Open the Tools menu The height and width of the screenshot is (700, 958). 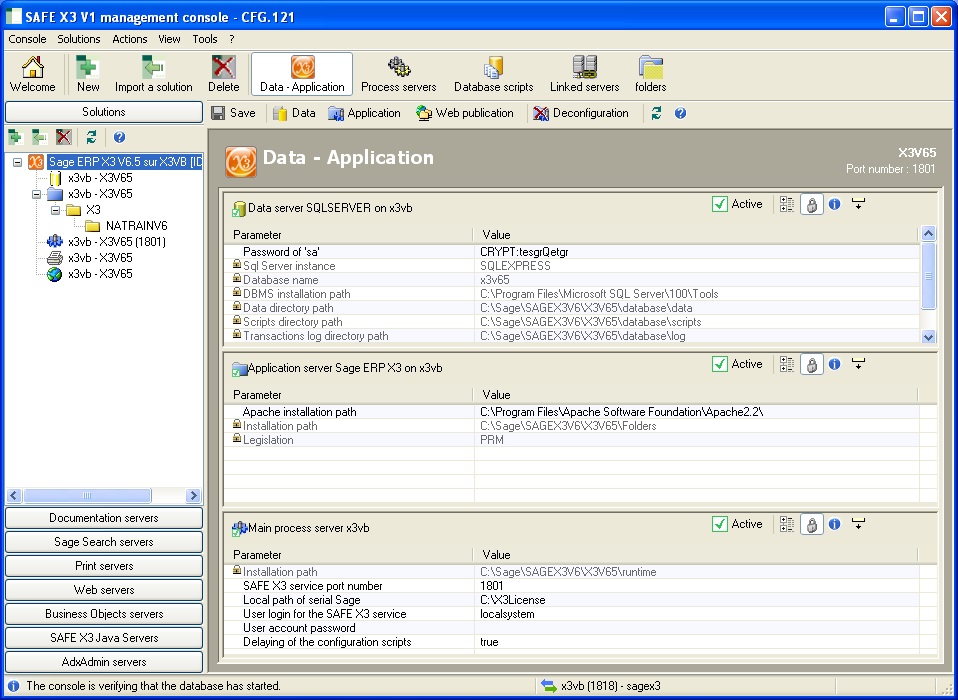coord(205,39)
